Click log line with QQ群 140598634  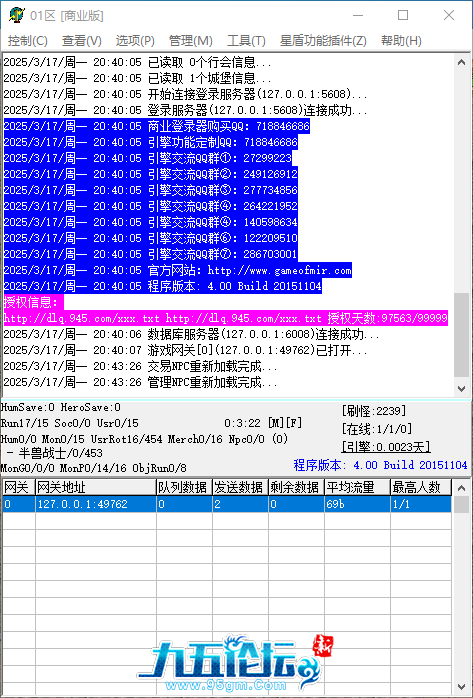pos(150,222)
